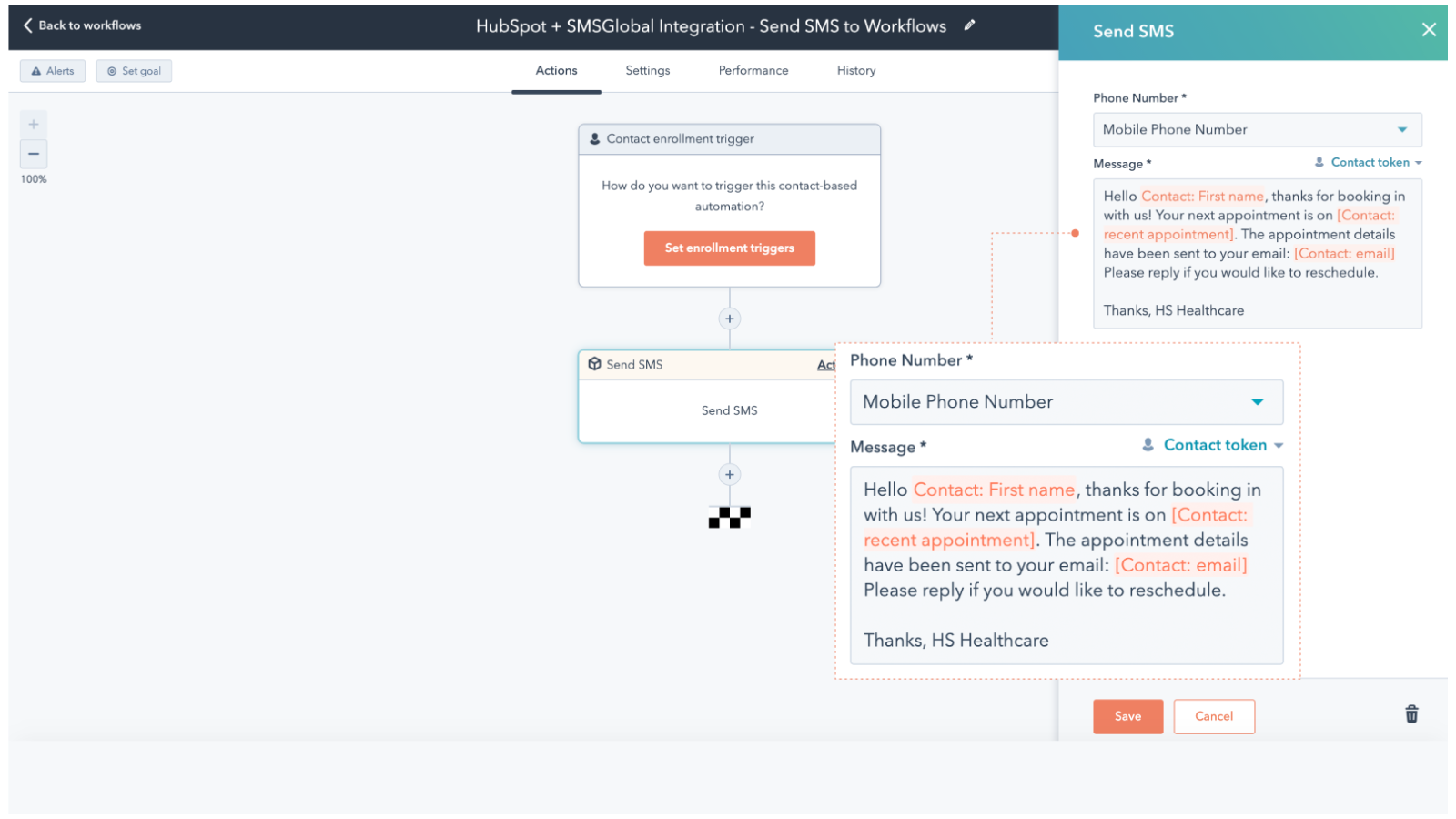The image size is (1456, 819).
Task: Open Contact token menu in side panel
Action: 1368,162
